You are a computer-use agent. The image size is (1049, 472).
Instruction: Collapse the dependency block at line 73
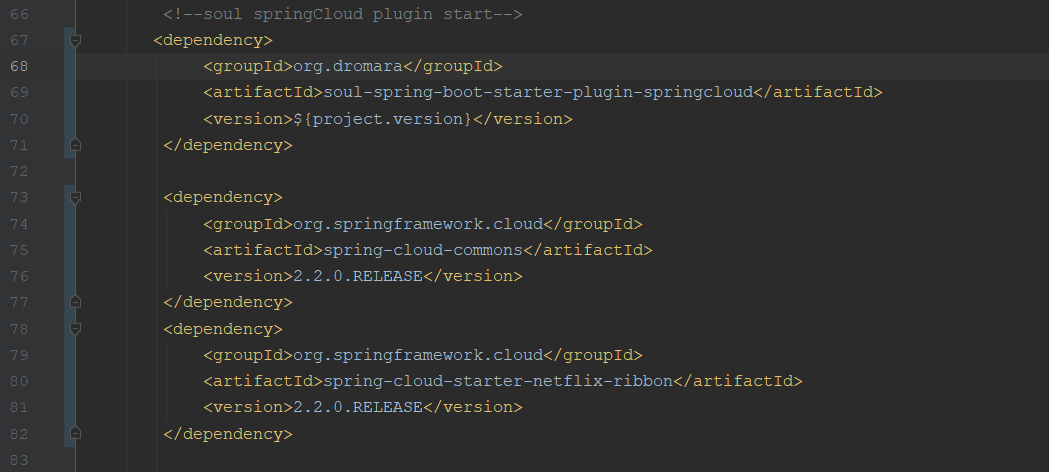point(76,198)
